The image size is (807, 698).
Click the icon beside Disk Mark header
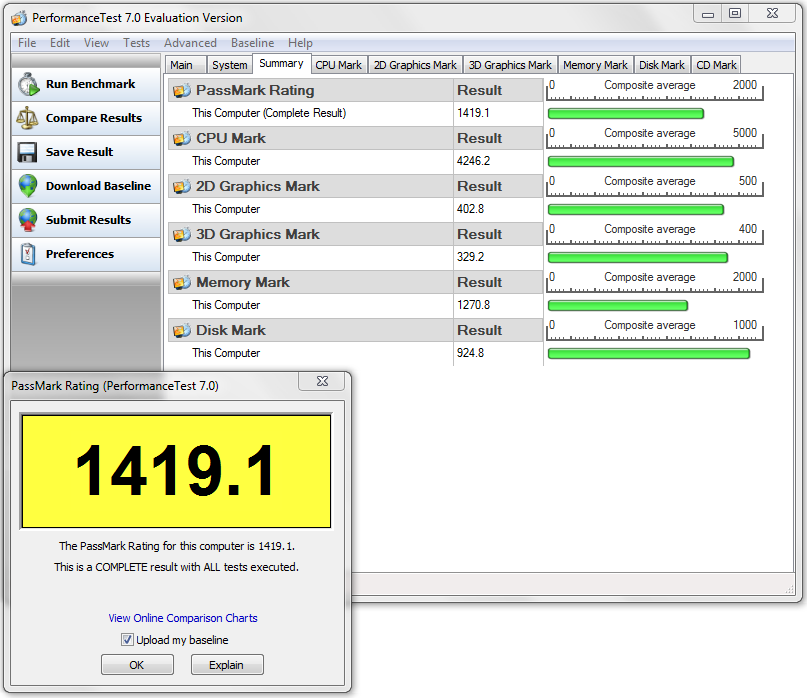point(182,330)
